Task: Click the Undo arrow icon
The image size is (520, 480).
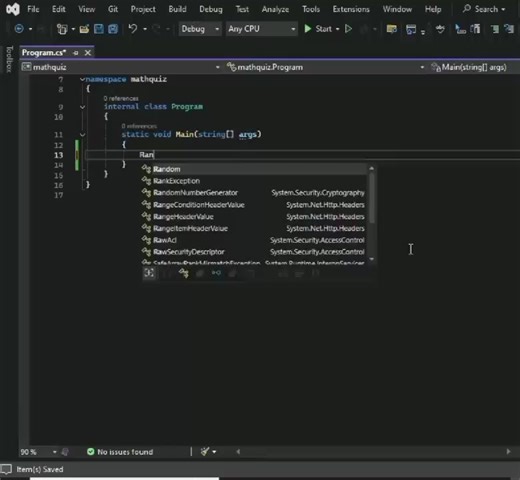Action: click(x=133, y=29)
